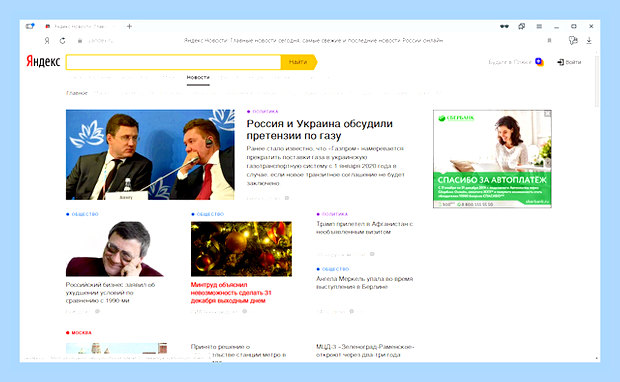Click the red МОСКВА section label
Screen dimensions: 620x382
(81, 333)
